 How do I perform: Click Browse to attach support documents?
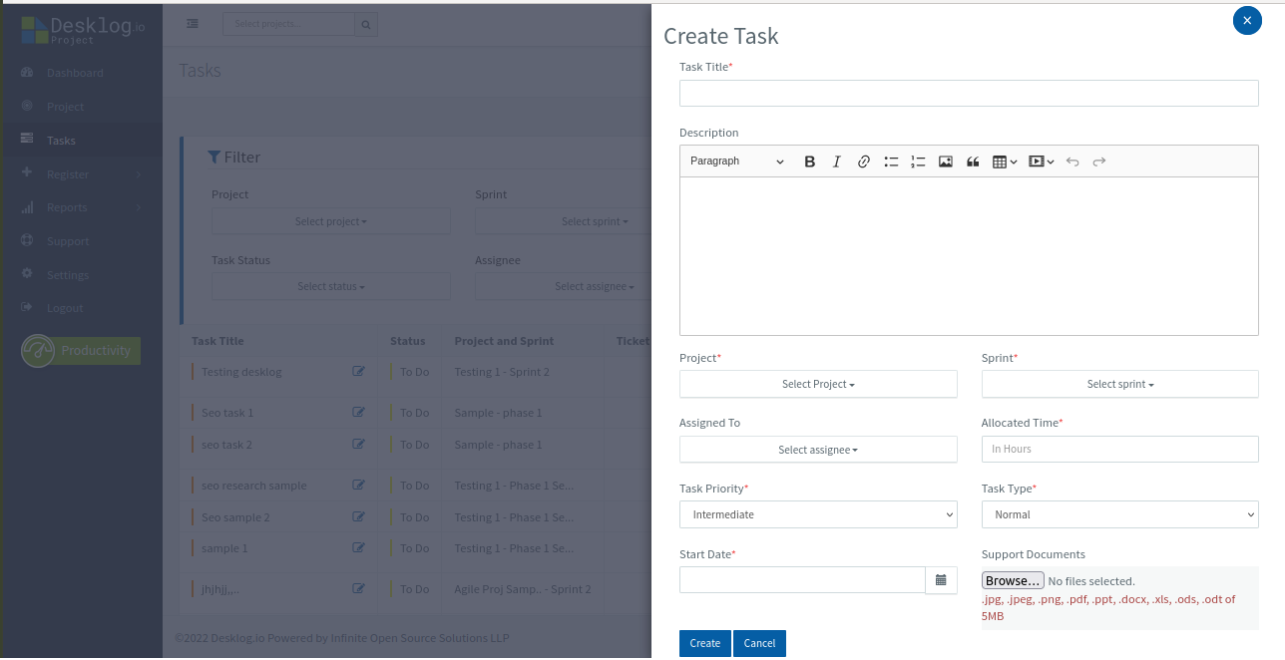tap(1013, 581)
